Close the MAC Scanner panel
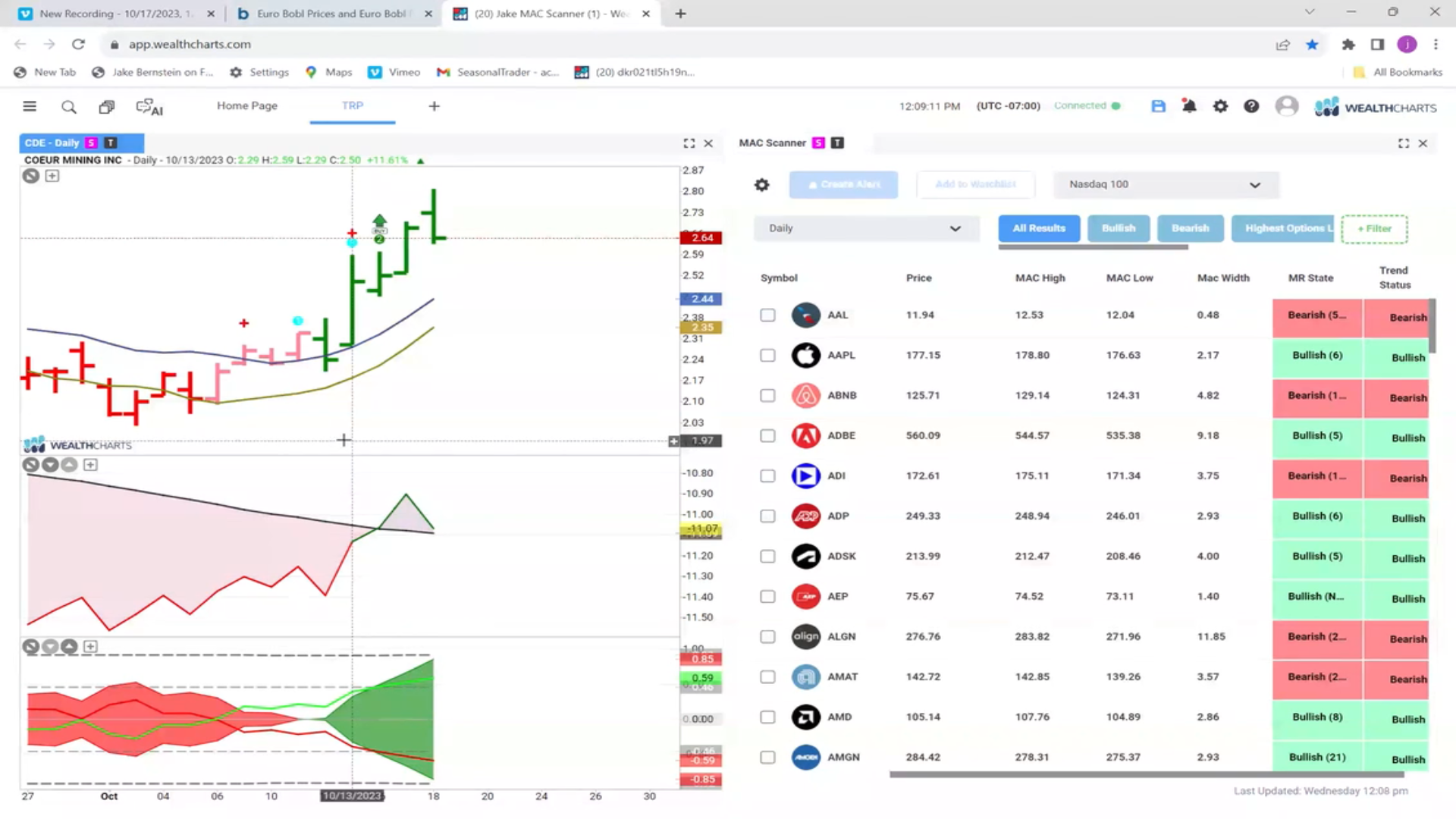The image size is (1456, 819). point(1423,143)
